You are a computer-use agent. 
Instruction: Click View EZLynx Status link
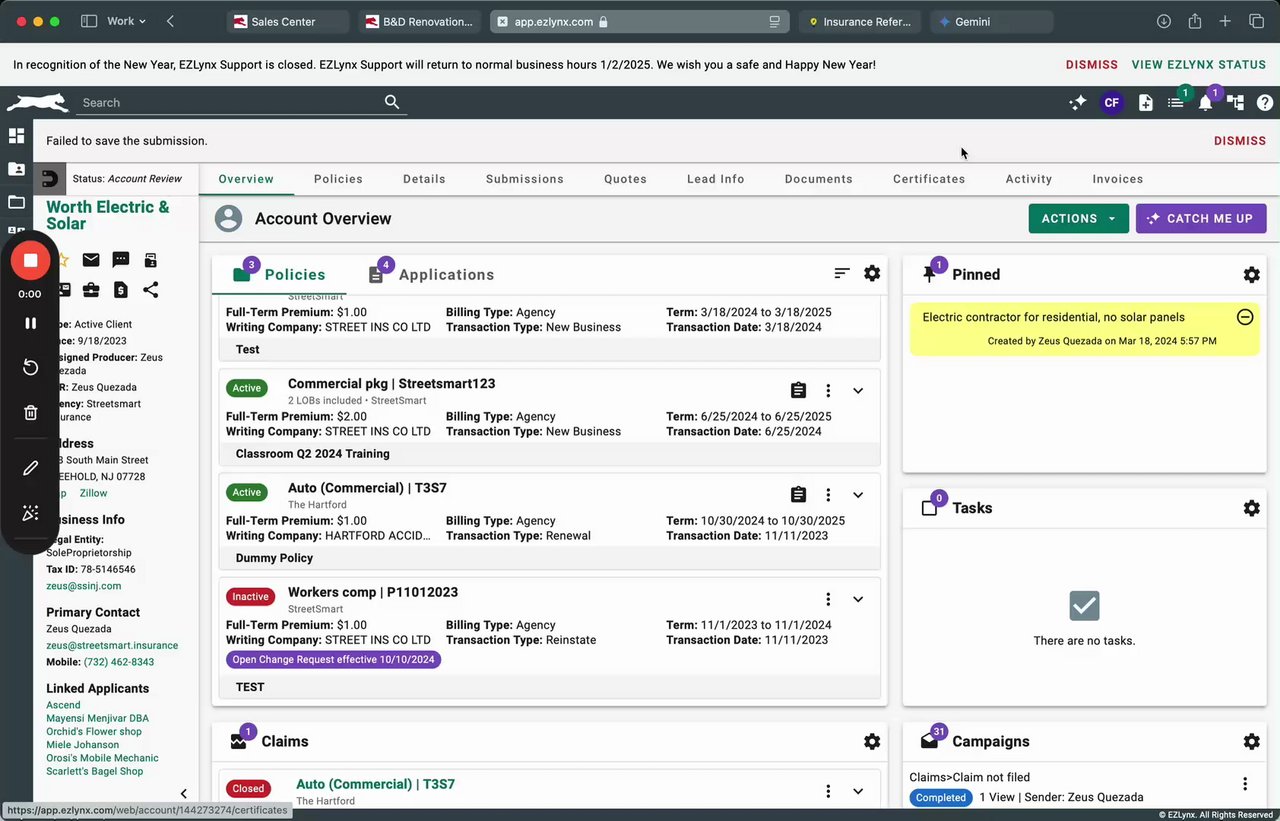pyautogui.click(x=1199, y=64)
